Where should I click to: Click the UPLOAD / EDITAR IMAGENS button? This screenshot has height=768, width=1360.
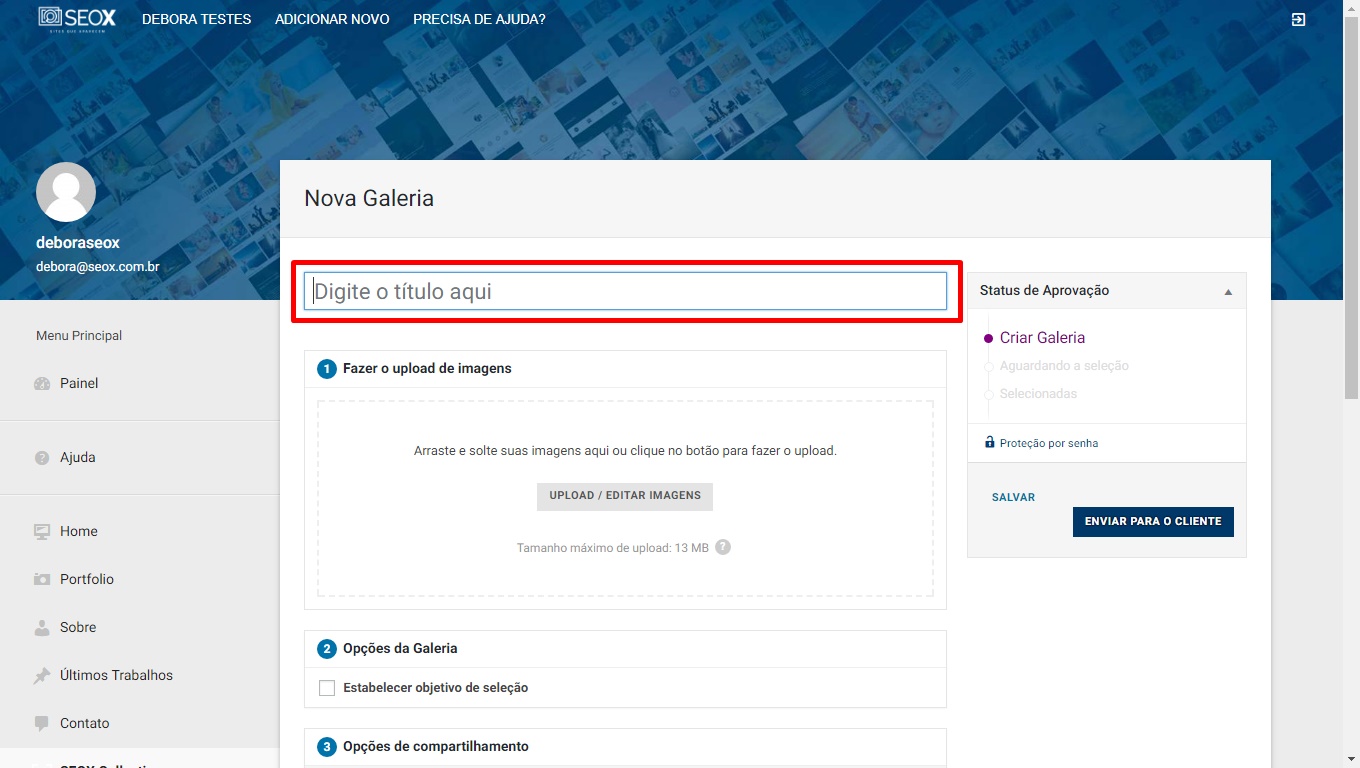(625, 496)
